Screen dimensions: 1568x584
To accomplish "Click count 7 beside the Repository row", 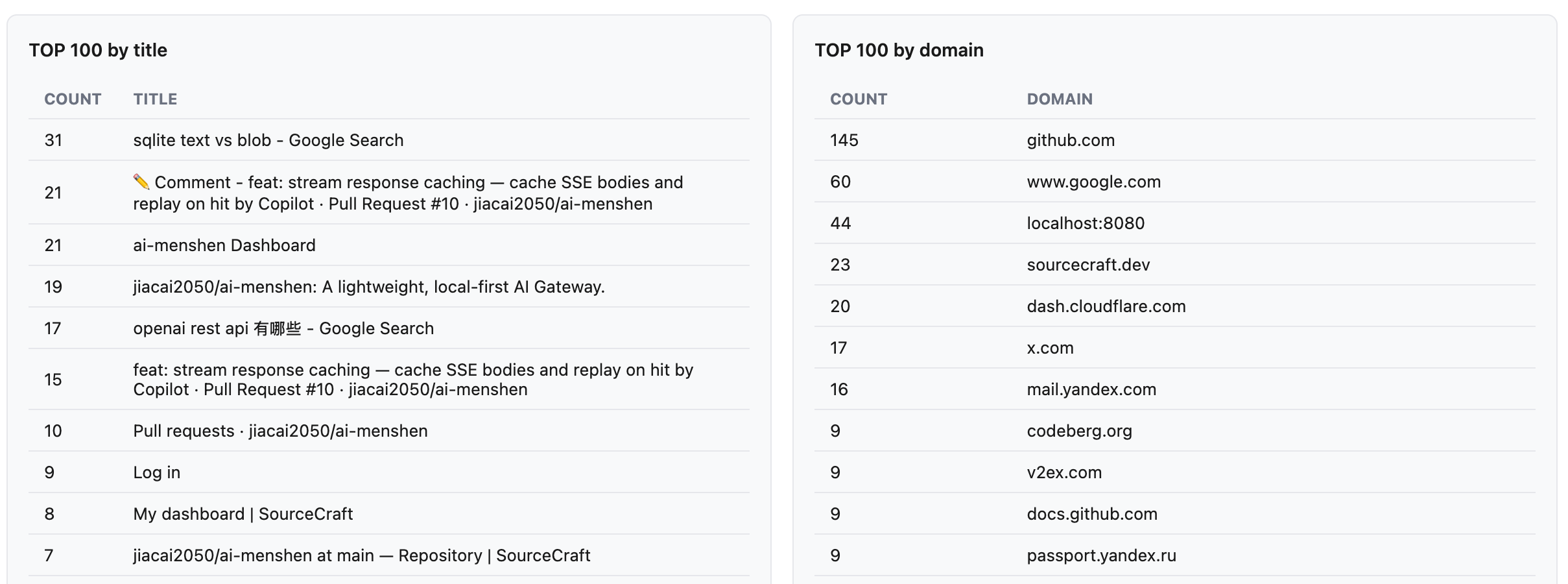I will (x=49, y=555).
